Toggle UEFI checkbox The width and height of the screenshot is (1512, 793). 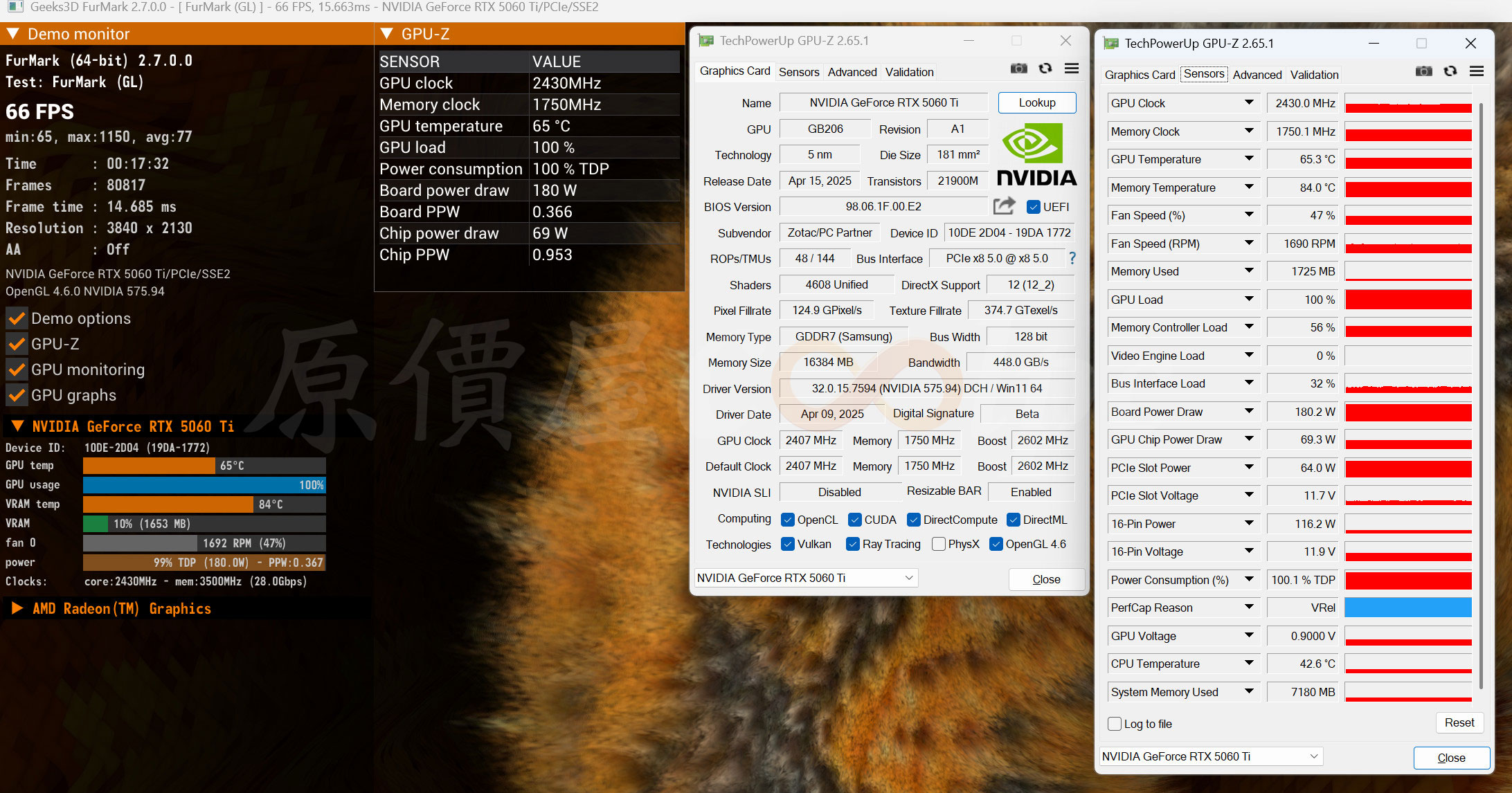coord(1034,207)
